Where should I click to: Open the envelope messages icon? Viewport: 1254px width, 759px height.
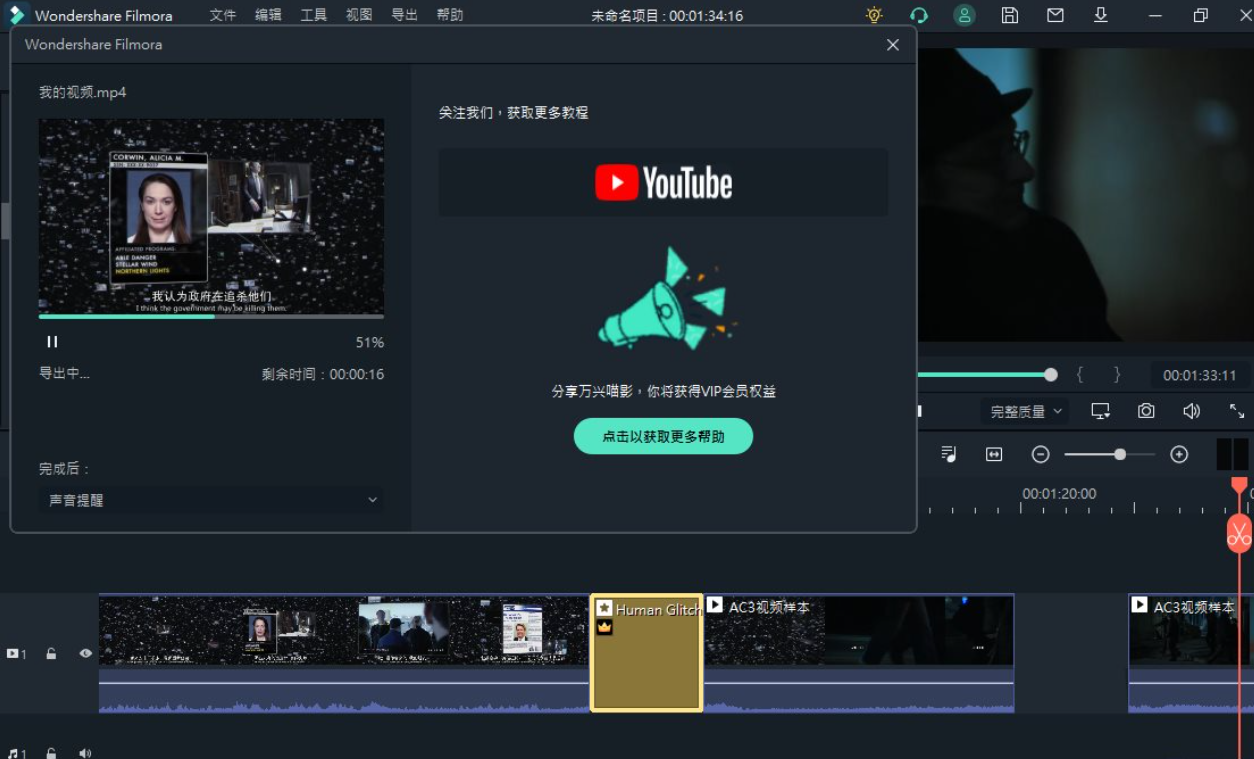click(x=1055, y=15)
